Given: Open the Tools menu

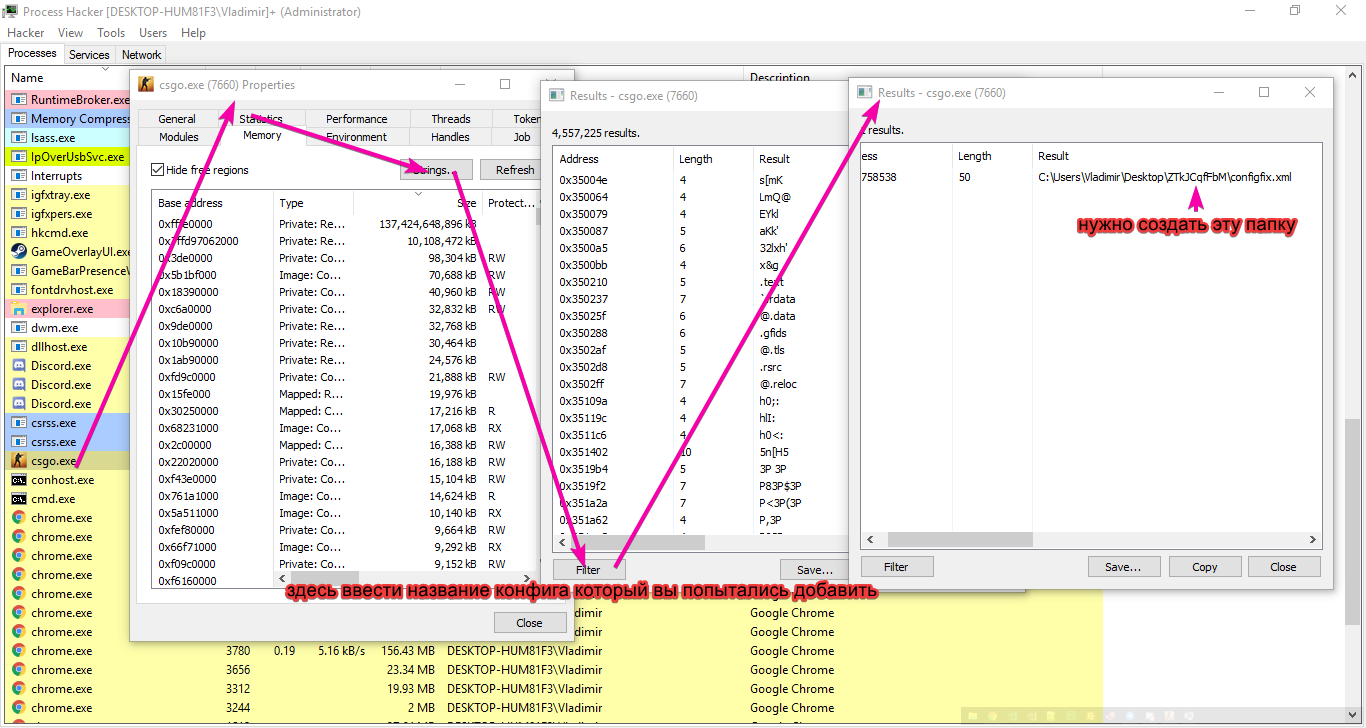Looking at the screenshot, I should click(111, 33).
